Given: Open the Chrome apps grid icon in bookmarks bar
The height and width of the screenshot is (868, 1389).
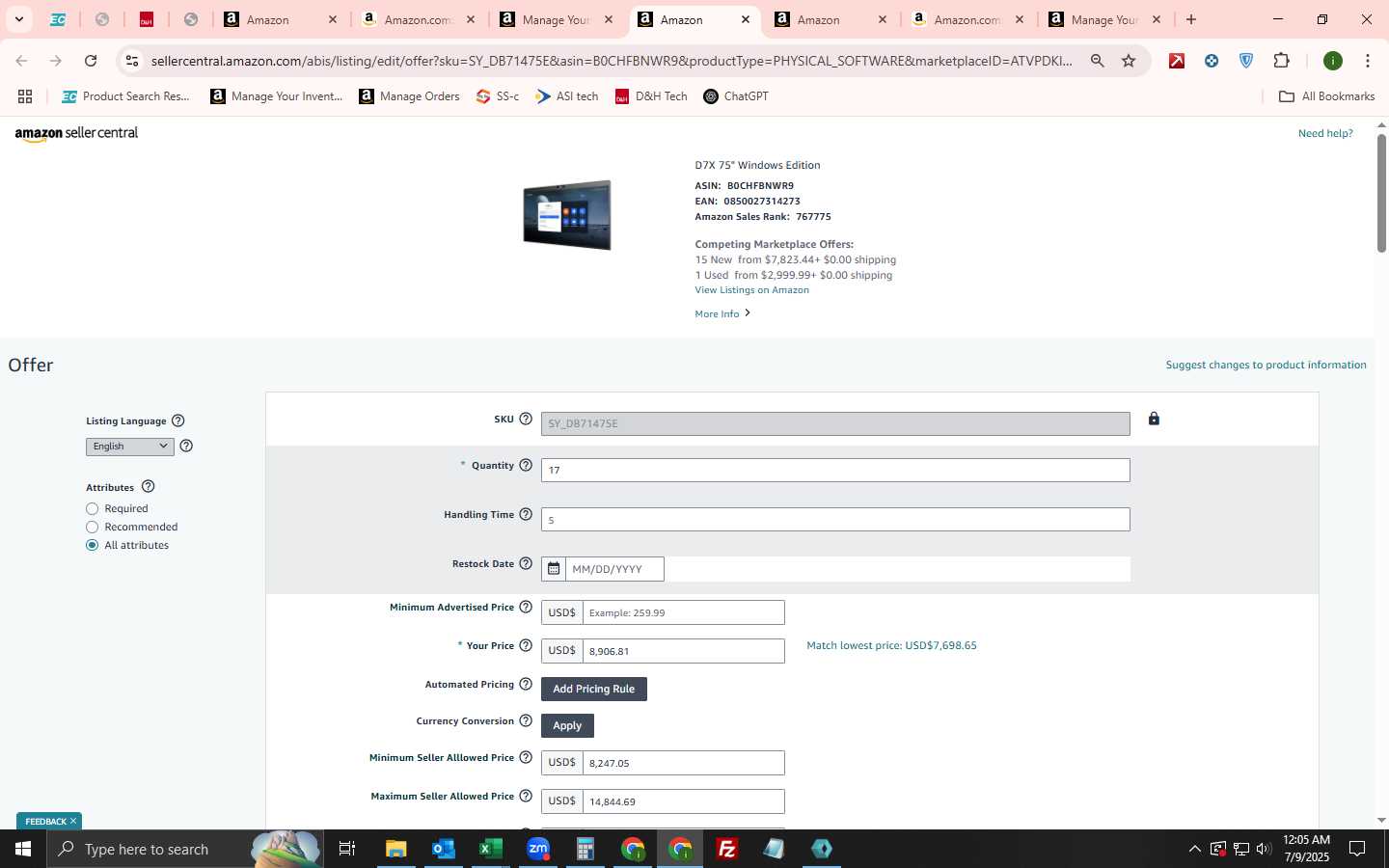Looking at the screenshot, I should click(25, 96).
